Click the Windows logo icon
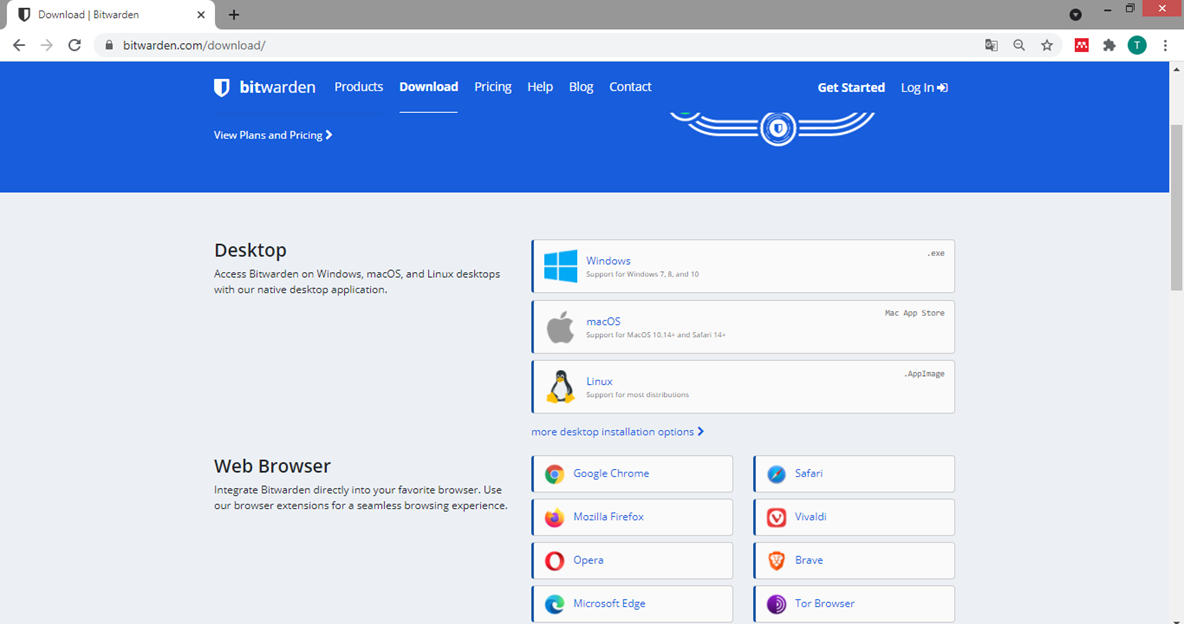1184x624 pixels. coord(560,266)
